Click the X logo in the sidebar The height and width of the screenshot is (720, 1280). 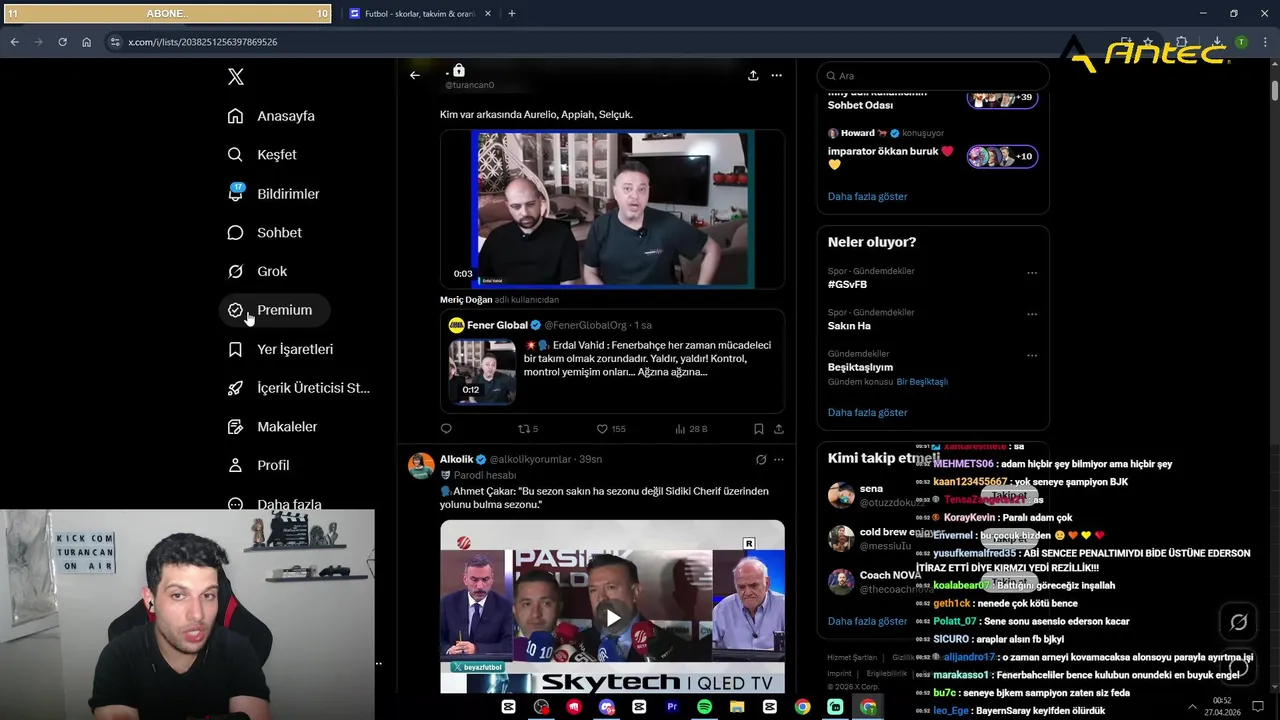click(235, 77)
